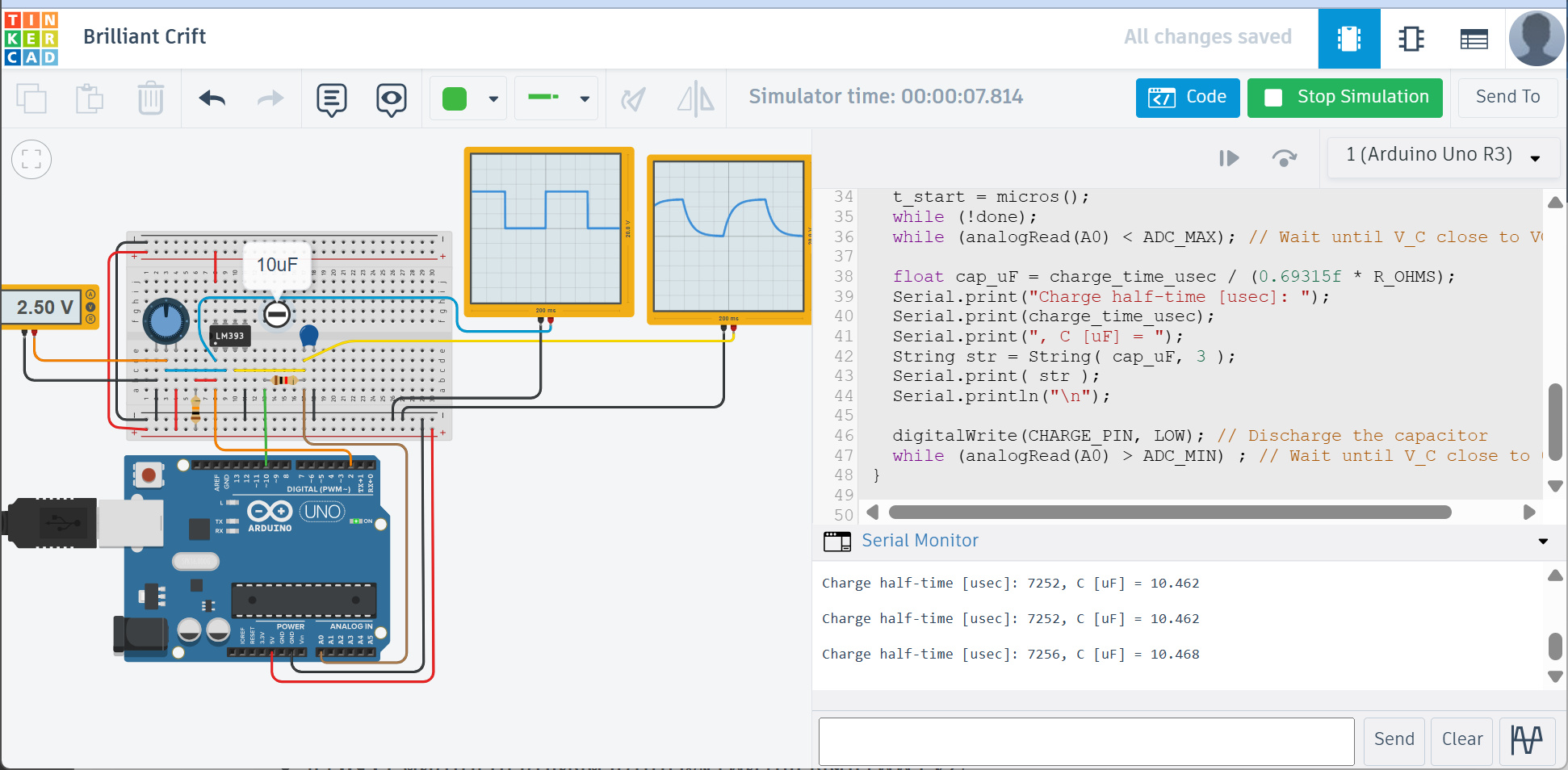Click the Stop Simulation button
The width and height of the screenshot is (1568, 770).
(x=1344, y=98)
